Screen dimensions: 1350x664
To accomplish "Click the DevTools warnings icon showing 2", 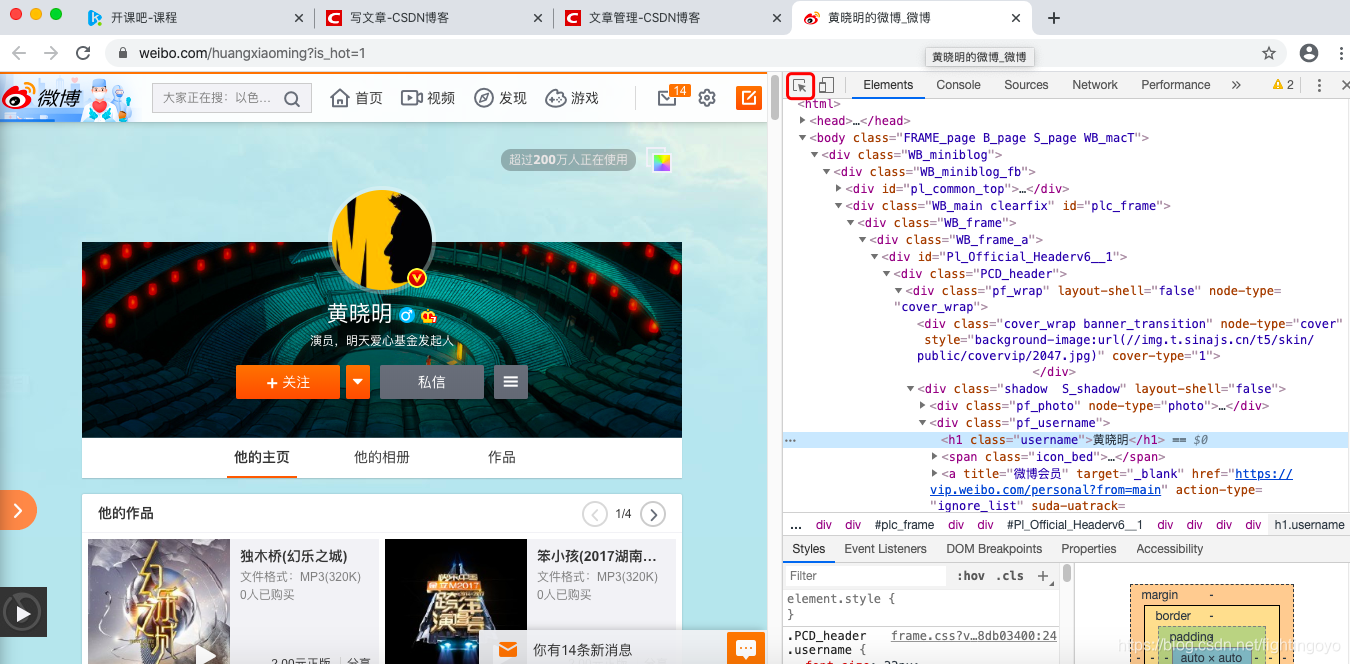I will point(1281,85).
